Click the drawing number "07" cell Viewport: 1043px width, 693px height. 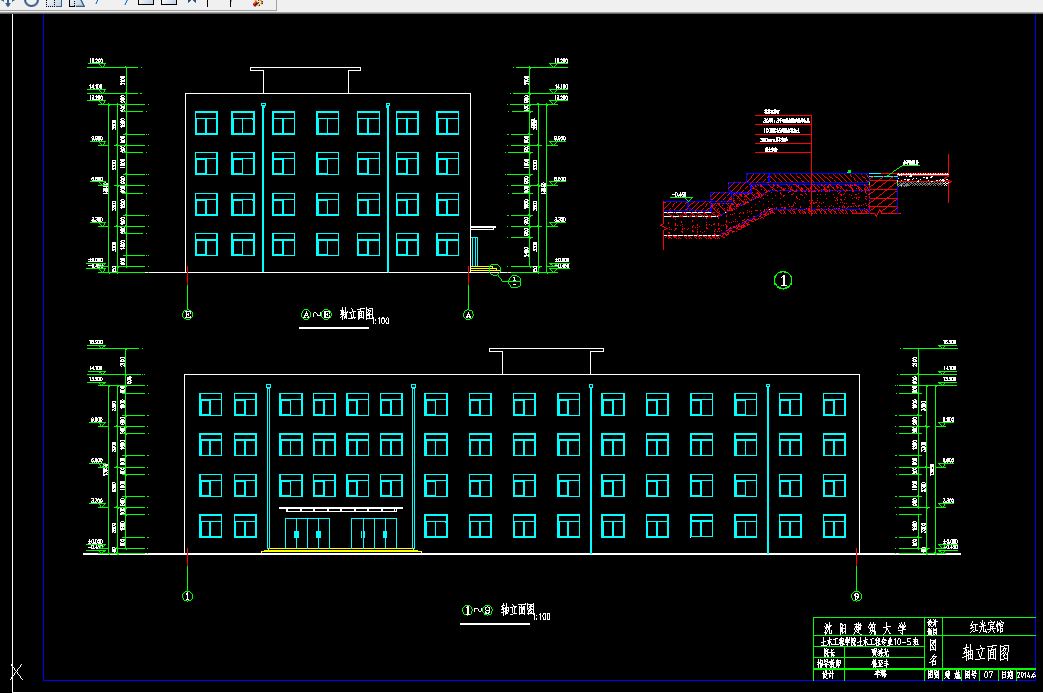[988, 674]
